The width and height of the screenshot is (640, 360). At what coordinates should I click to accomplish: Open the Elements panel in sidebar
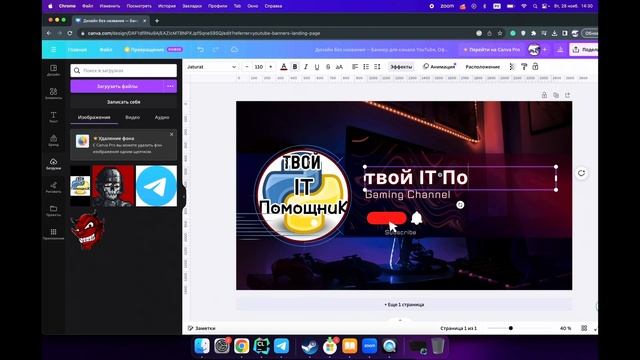point(53,93)
